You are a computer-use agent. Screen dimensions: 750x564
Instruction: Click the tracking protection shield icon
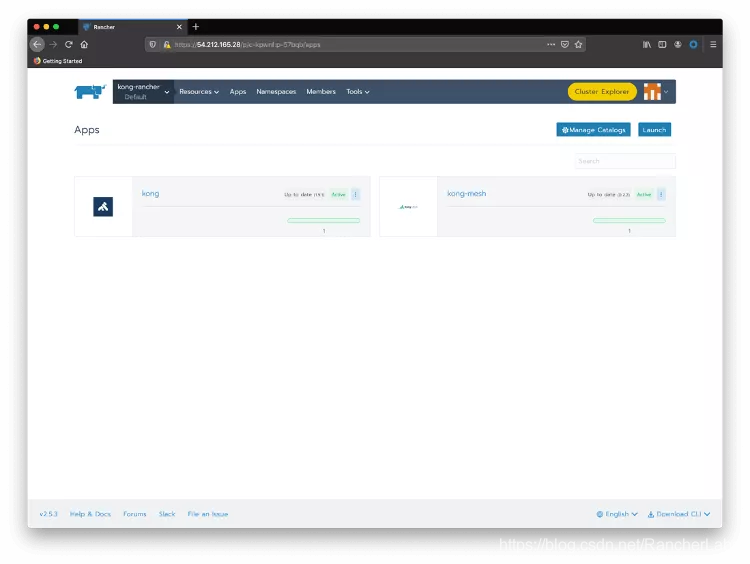[153, 44]
